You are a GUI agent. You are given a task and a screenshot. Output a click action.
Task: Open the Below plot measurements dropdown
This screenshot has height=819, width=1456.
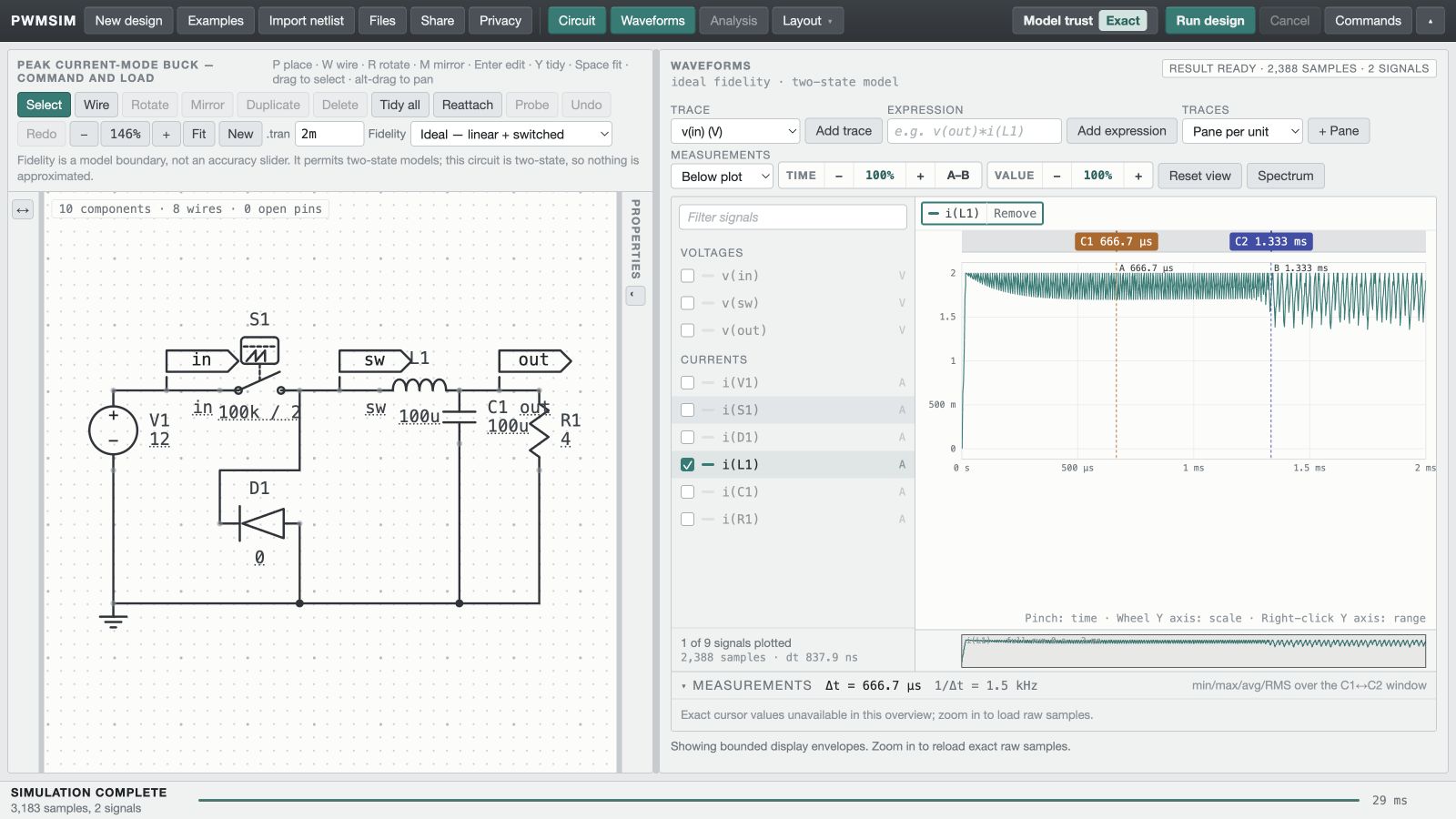[722, 176]
